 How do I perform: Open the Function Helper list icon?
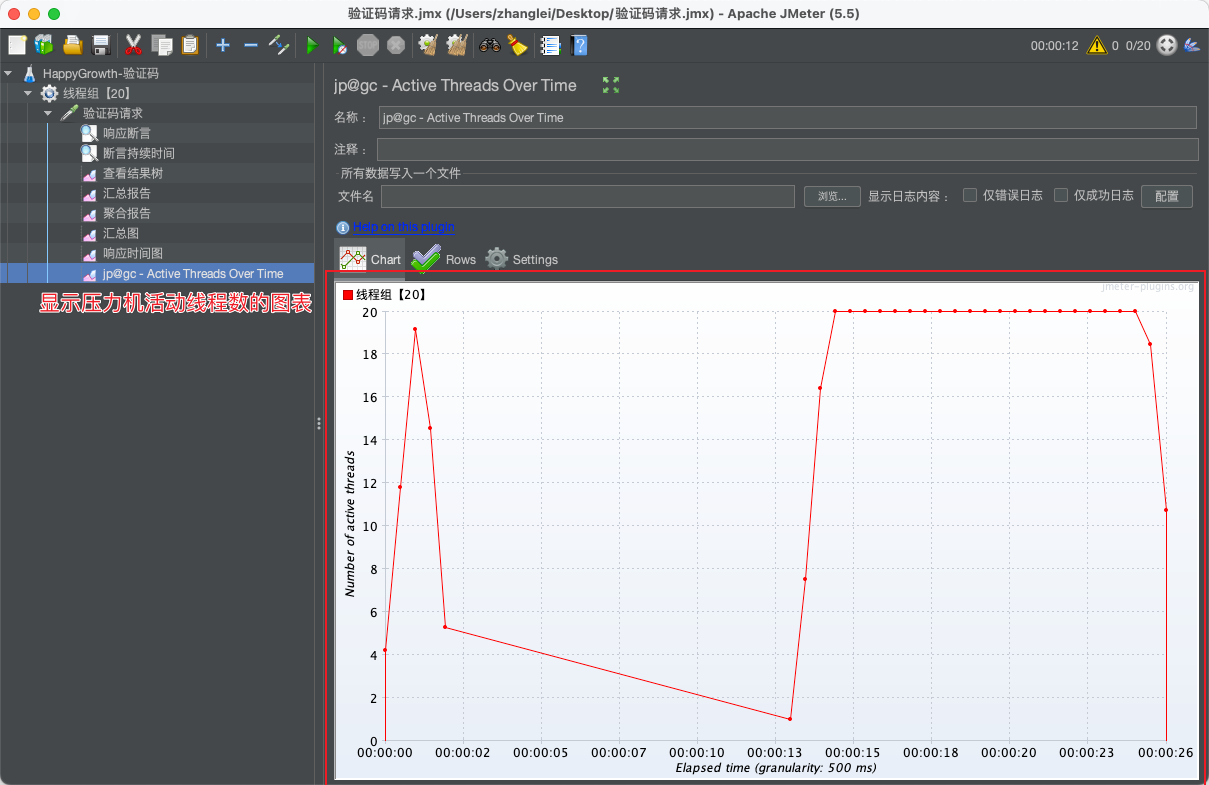(x=550, y=45)
